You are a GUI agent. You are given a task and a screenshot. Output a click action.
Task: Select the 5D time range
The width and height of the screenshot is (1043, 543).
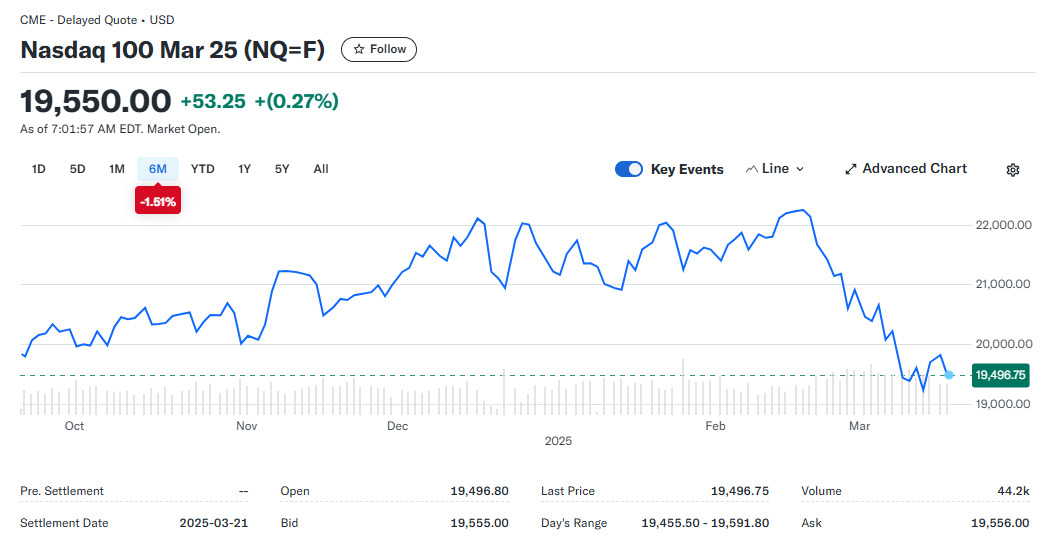tap(77, 169)
